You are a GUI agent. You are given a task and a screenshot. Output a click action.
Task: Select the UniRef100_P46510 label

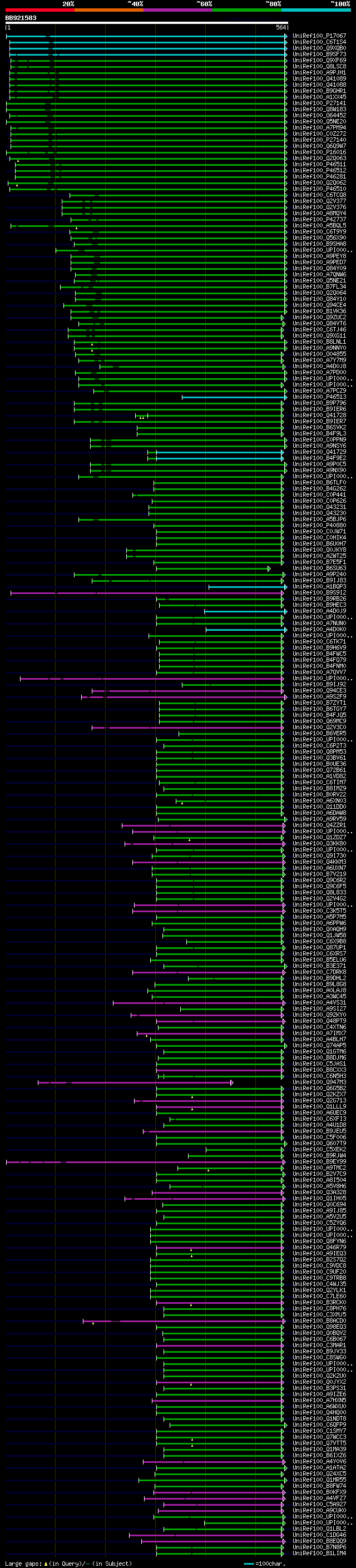coord(319,189)
